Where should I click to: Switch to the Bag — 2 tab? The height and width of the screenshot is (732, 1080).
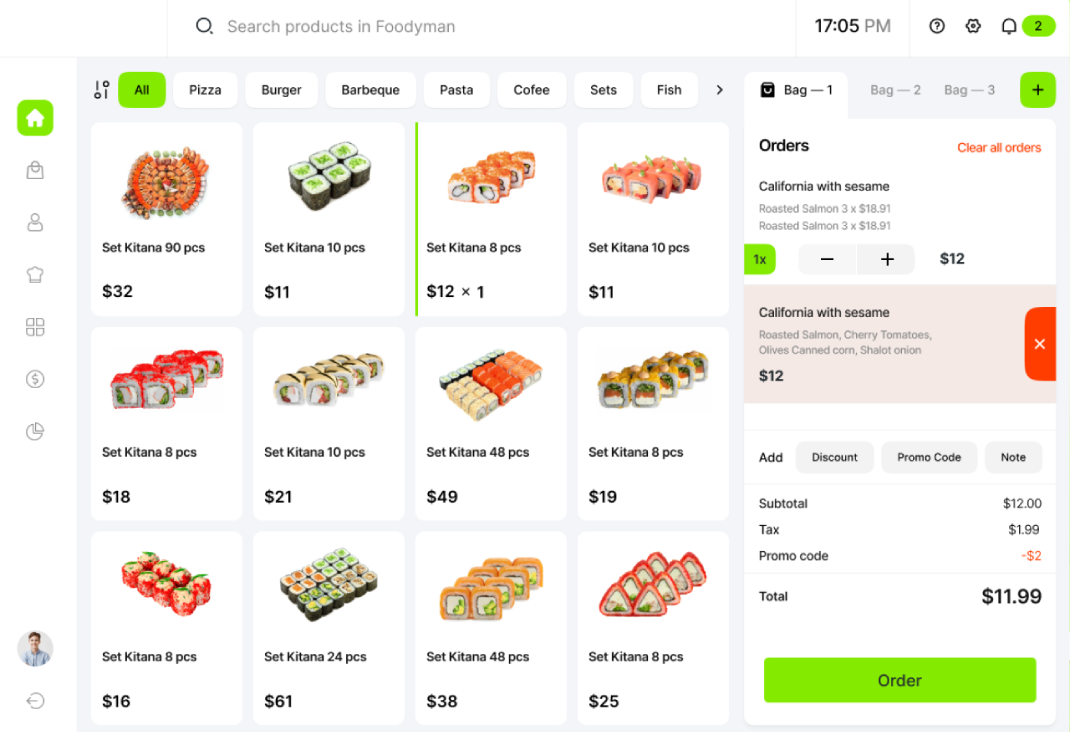[x=895, y=89]
